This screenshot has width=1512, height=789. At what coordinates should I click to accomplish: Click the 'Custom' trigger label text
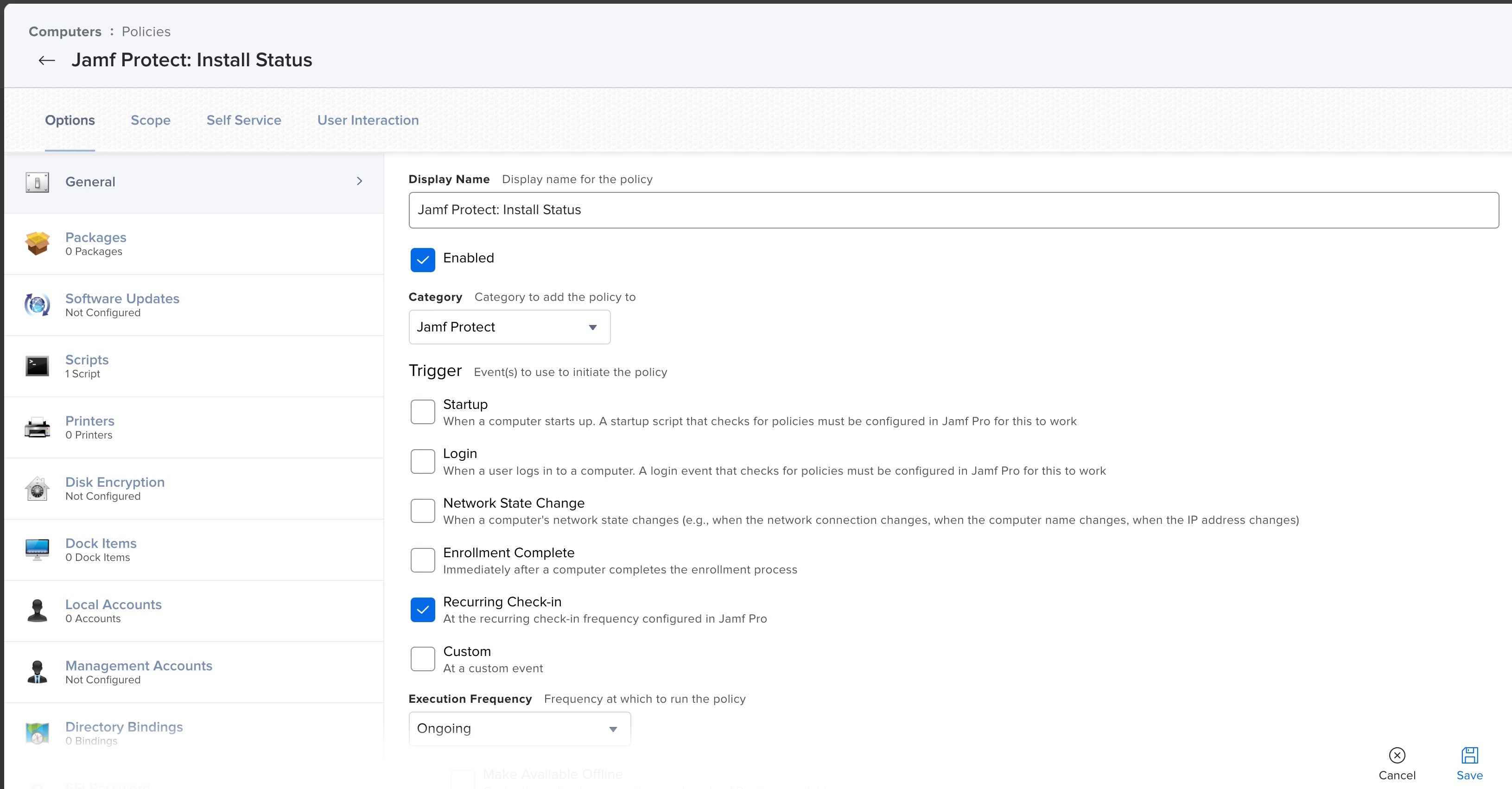(467, 652)
